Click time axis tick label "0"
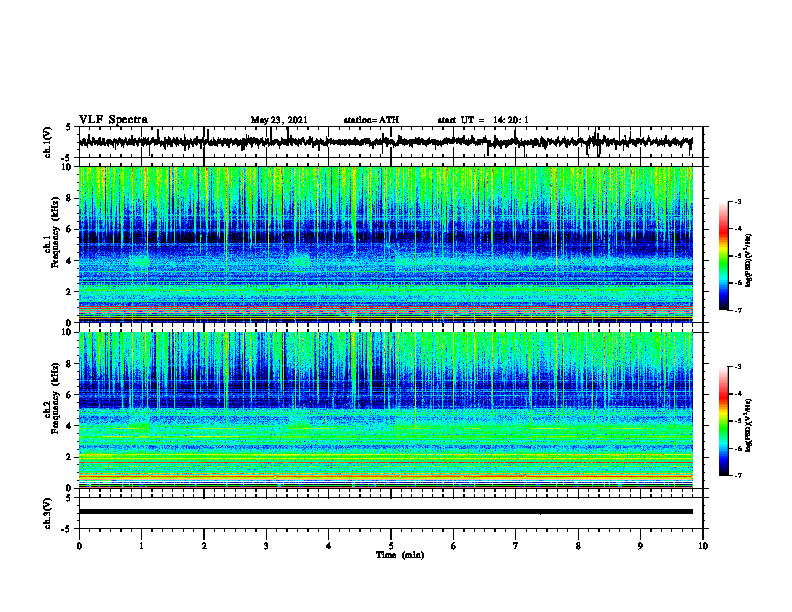The width and height of the screenshot is (792, 612). (79, 546)
